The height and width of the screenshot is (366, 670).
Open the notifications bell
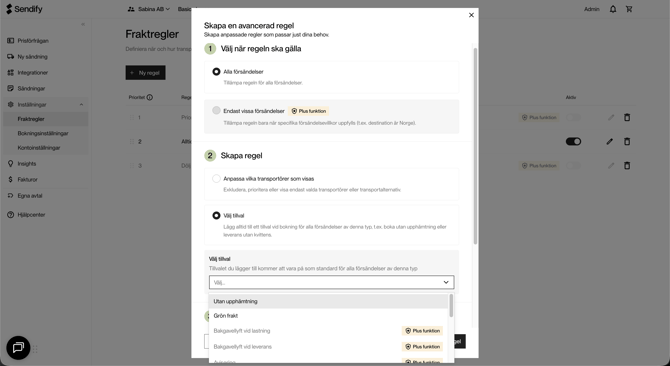(x=613, y=9)
